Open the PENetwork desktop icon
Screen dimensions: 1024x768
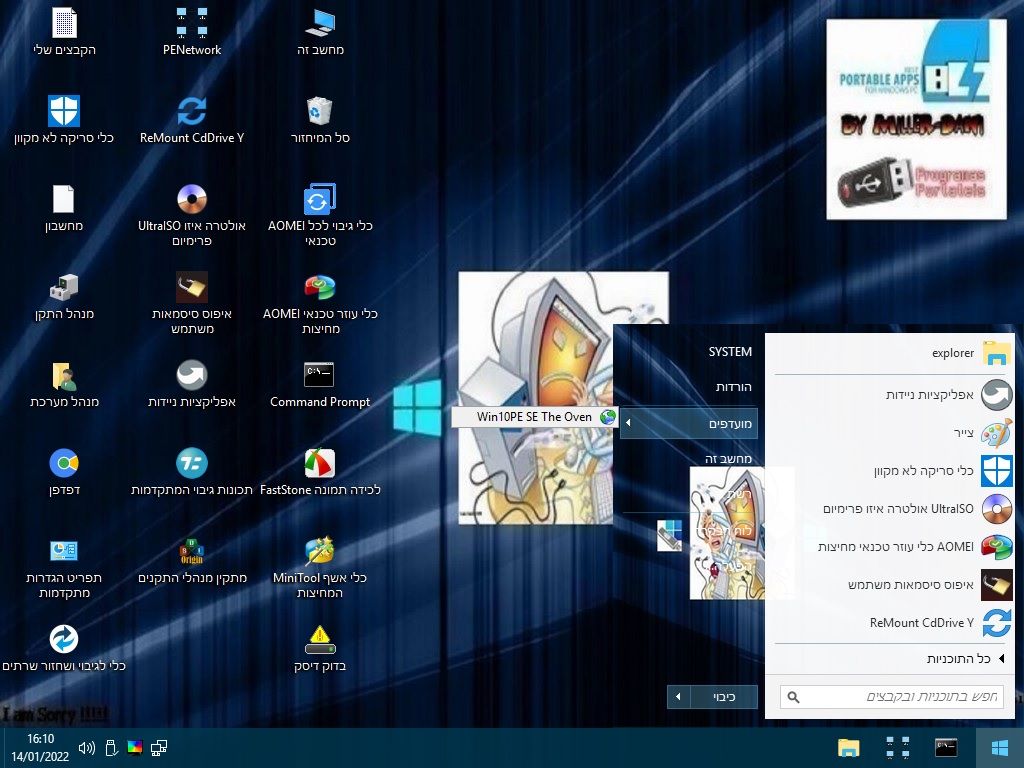tap(192, 32)
